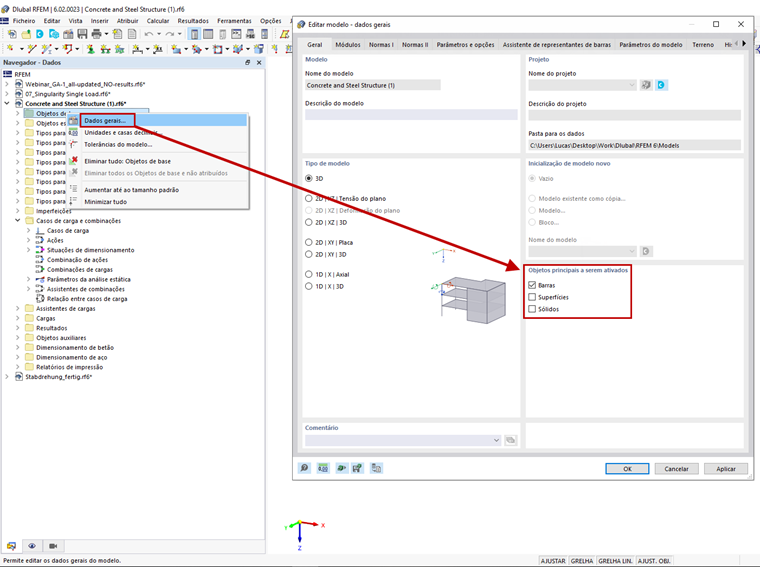Viewport: 760px width, 570px height.
Task: Expand the Resultados folder in navigator
Action: coord(18,328)
